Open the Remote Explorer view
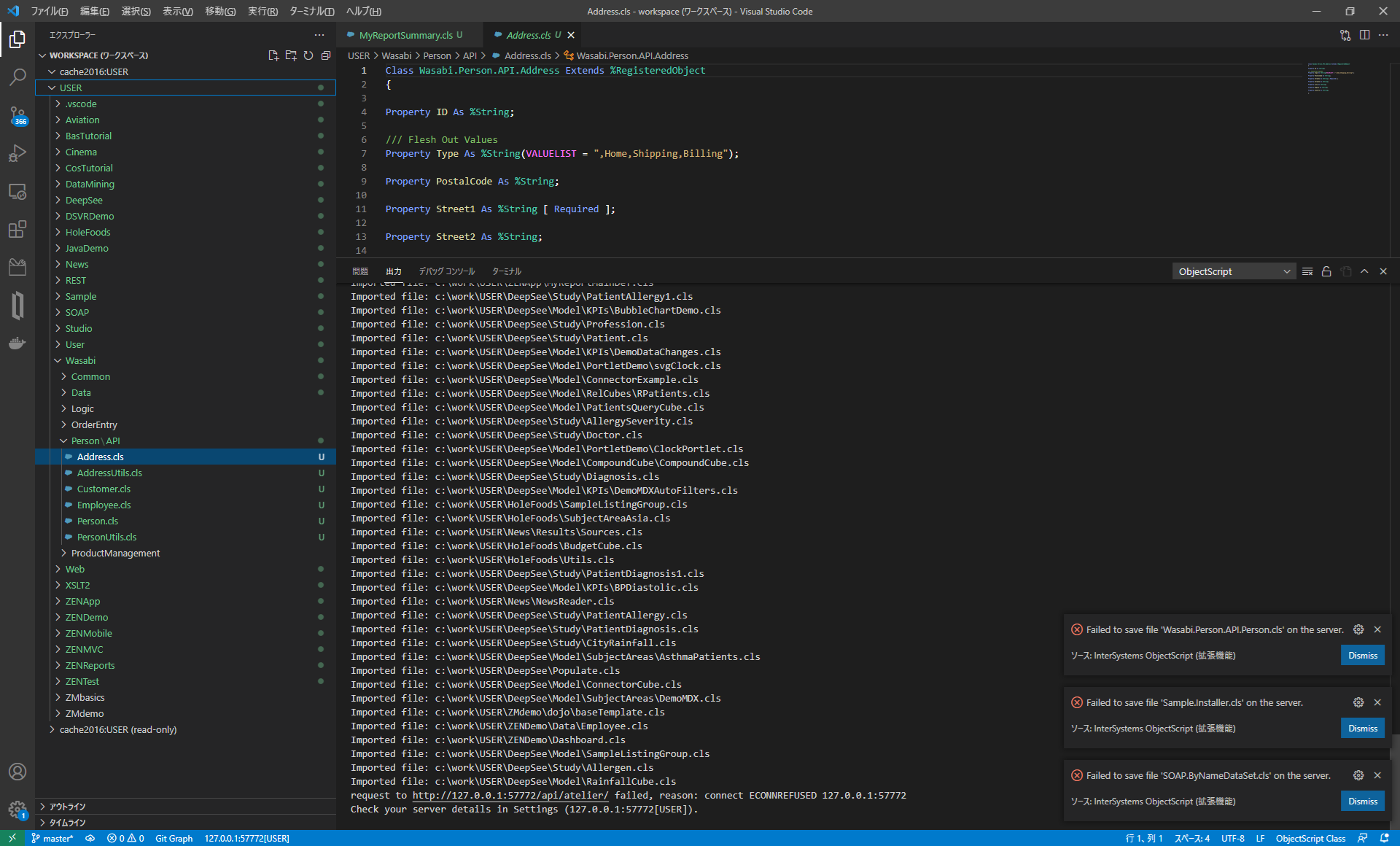Image resolution: width=1400 pixels, height=846 pixels. coord(17,192)
